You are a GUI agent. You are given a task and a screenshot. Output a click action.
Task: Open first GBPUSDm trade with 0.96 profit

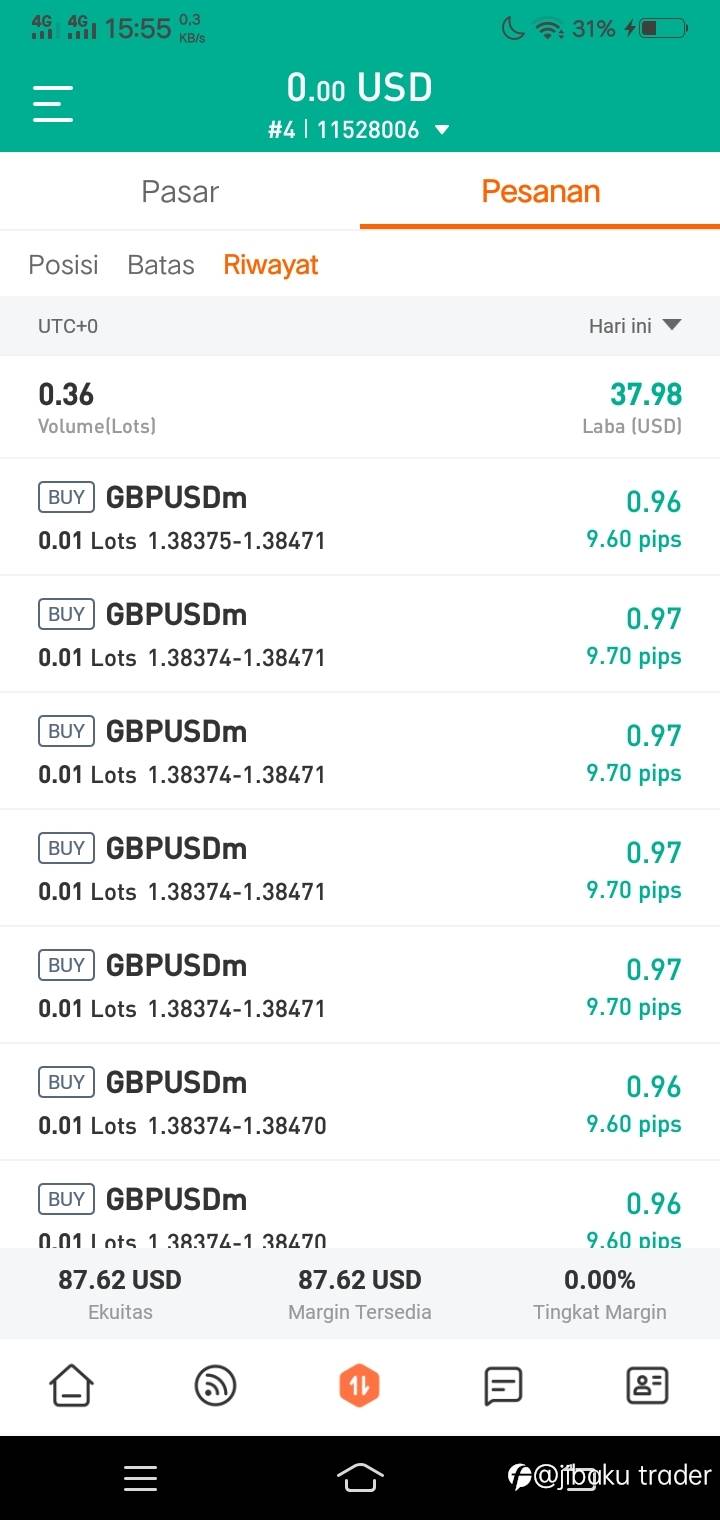360,517
